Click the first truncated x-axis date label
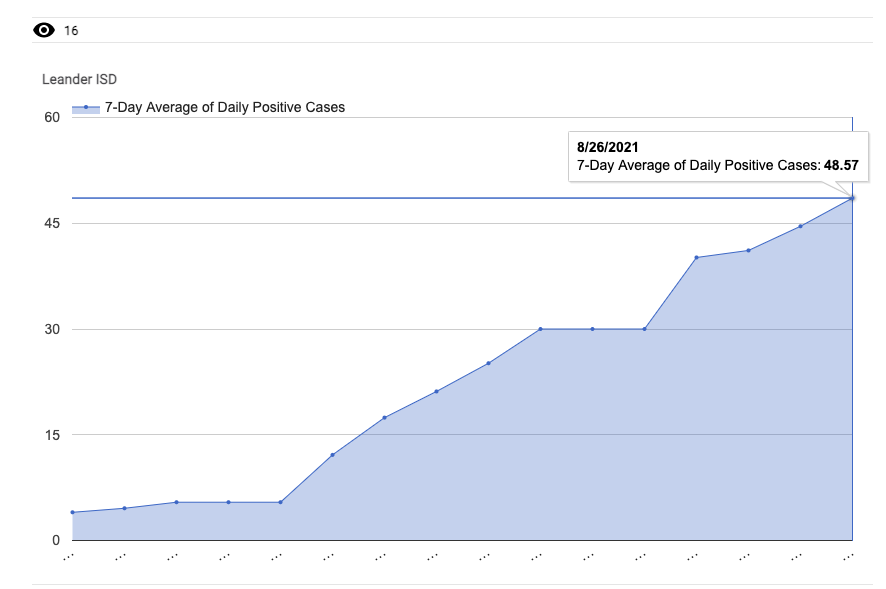 [69, 556]
